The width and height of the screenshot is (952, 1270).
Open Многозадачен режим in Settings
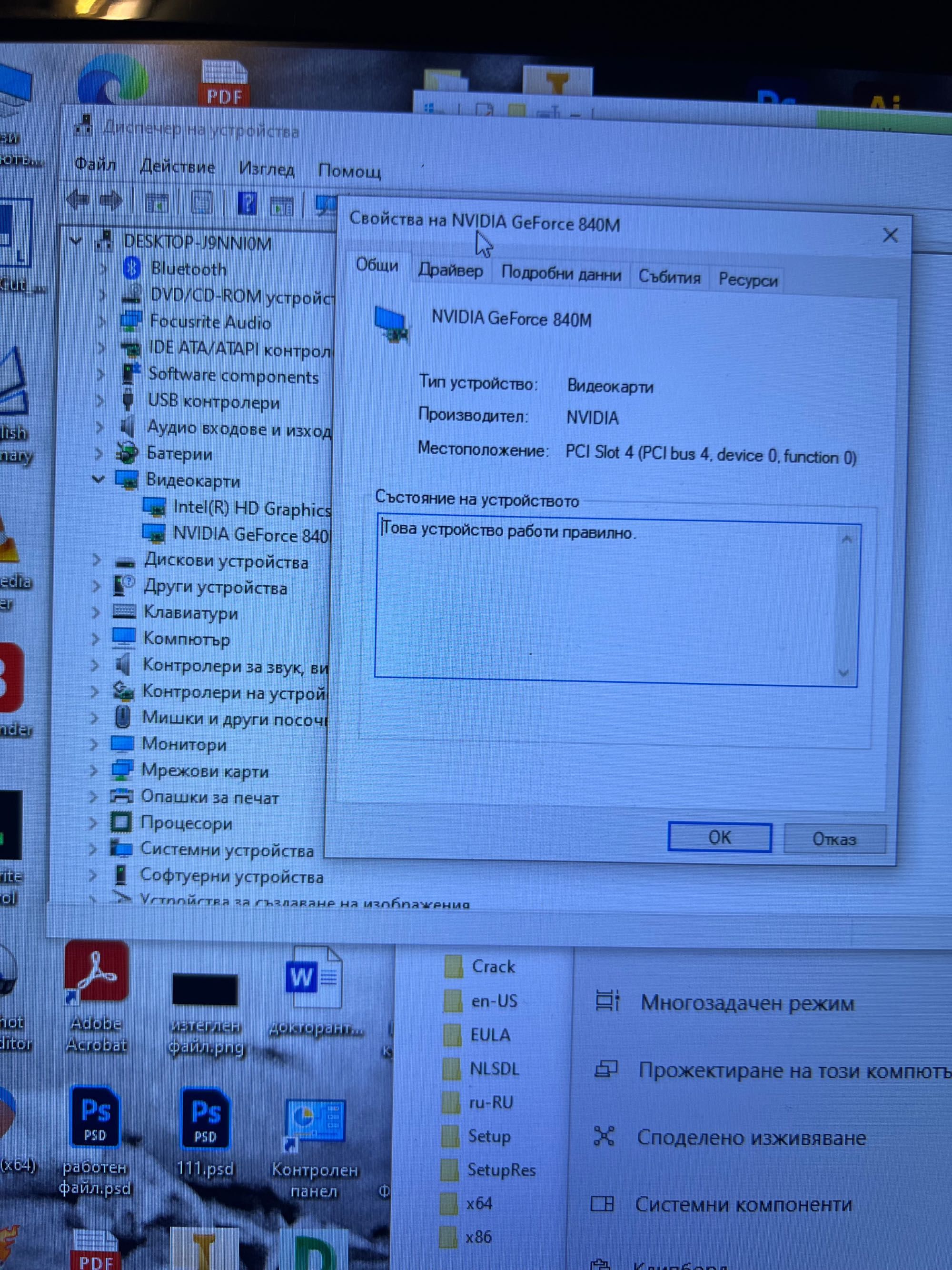(x=725, y=1002)
